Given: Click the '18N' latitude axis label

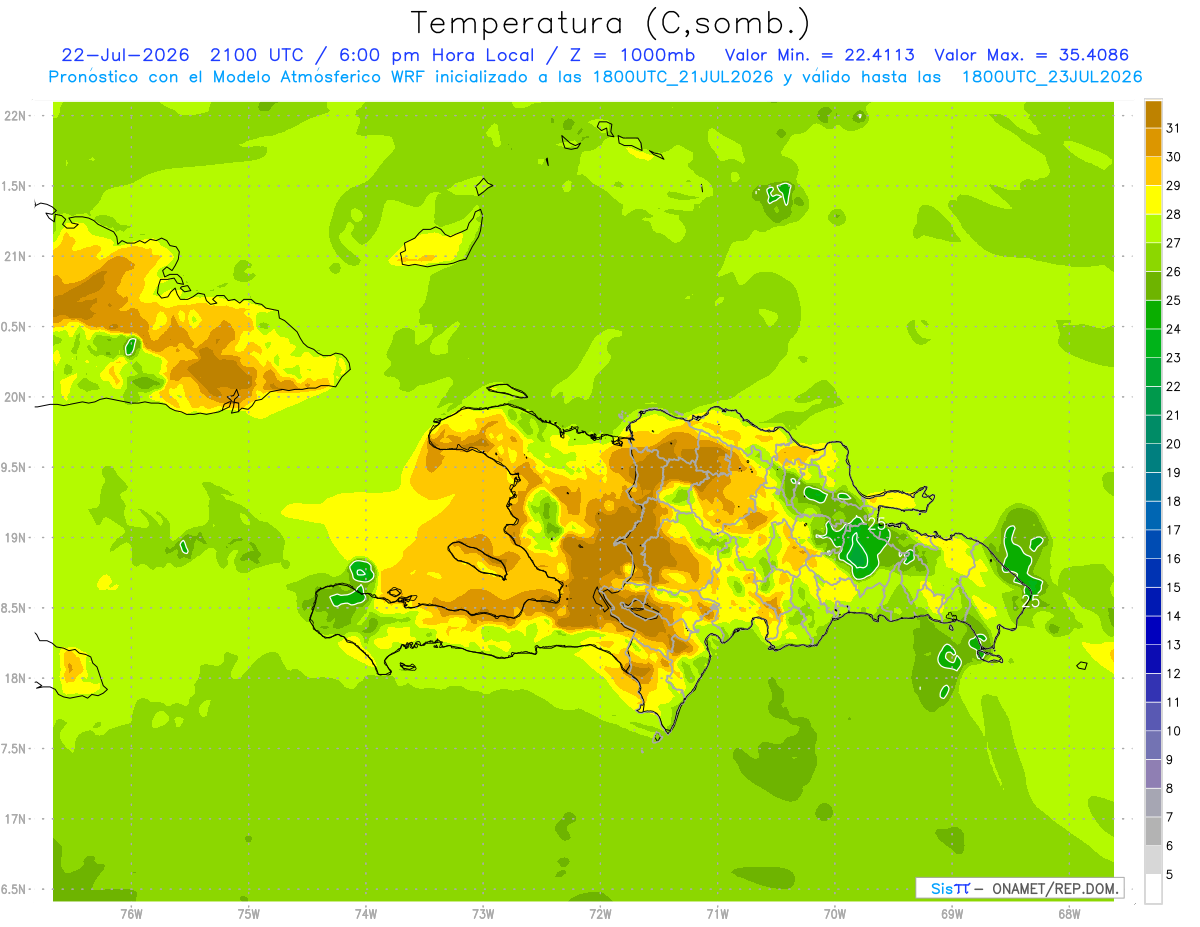Looking at the screenshot, I should click(x=14, y=678).
